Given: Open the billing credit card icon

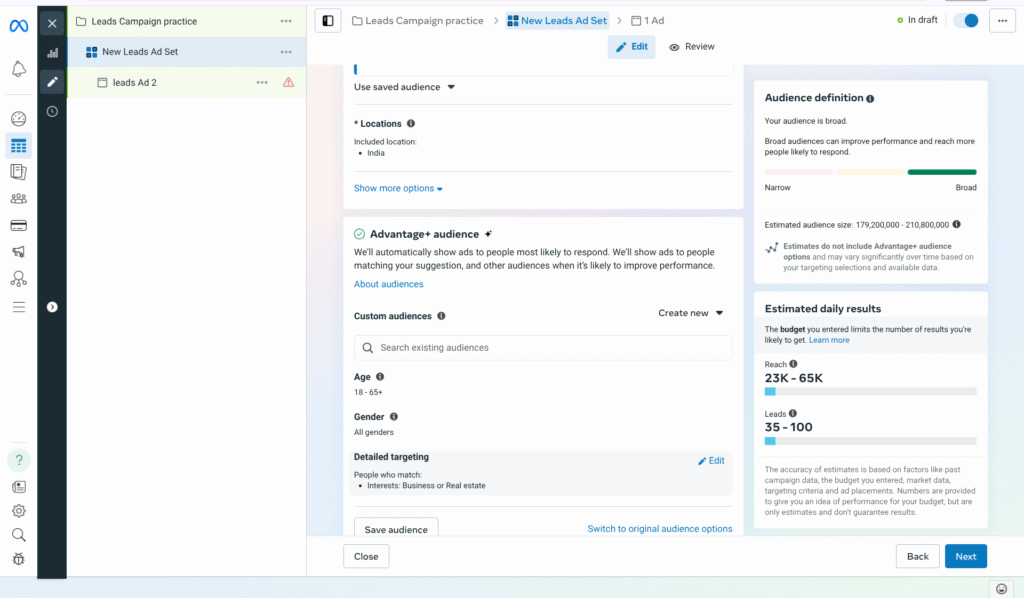Looking at the screenshot, I should point(18,226).
